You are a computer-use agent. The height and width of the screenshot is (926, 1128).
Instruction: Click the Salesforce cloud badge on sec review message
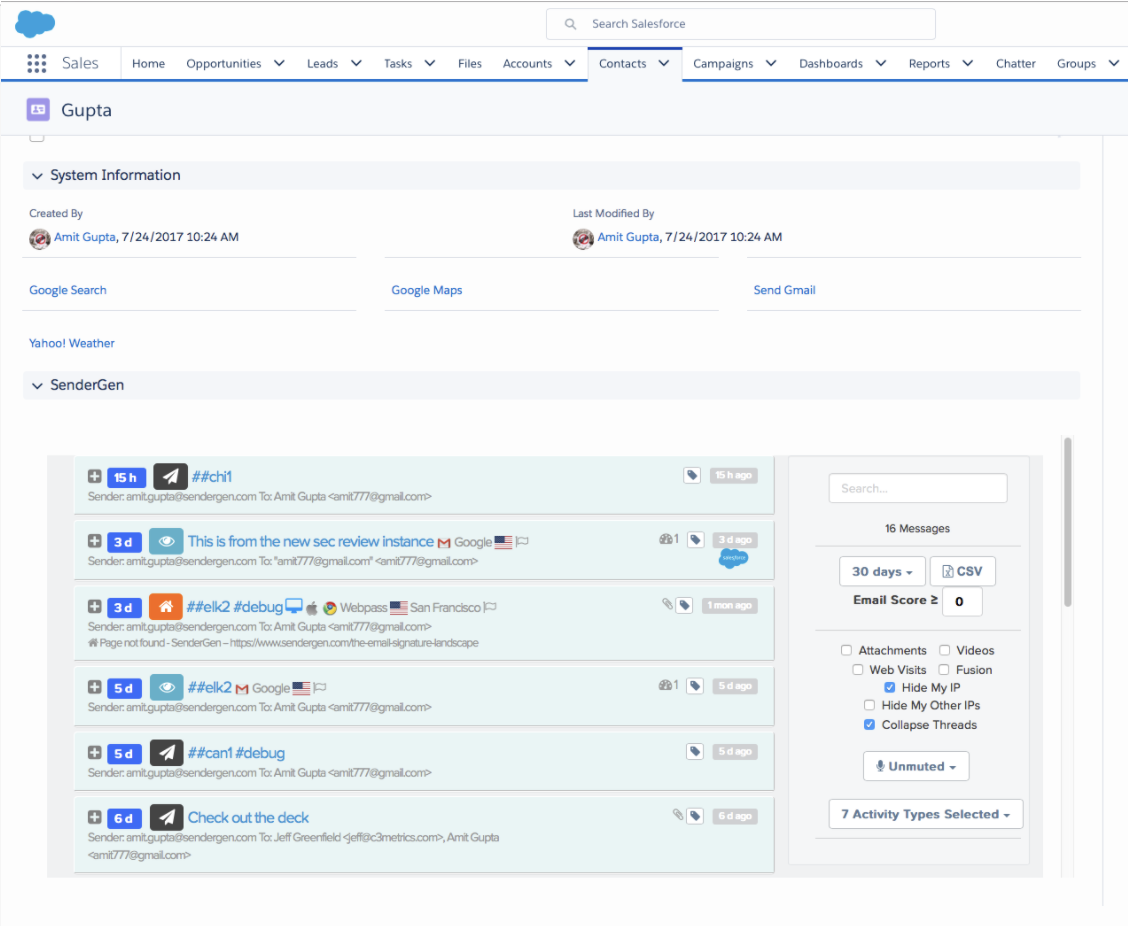click(733, 558)
